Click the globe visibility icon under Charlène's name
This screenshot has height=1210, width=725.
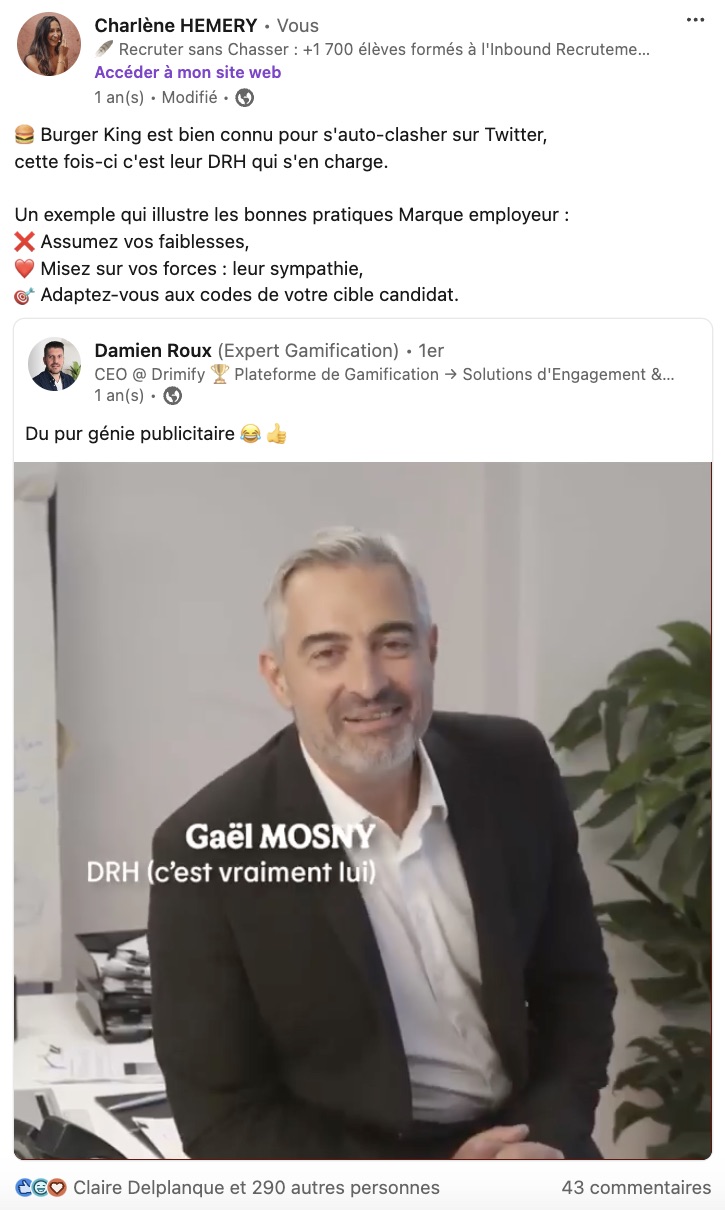244,98
